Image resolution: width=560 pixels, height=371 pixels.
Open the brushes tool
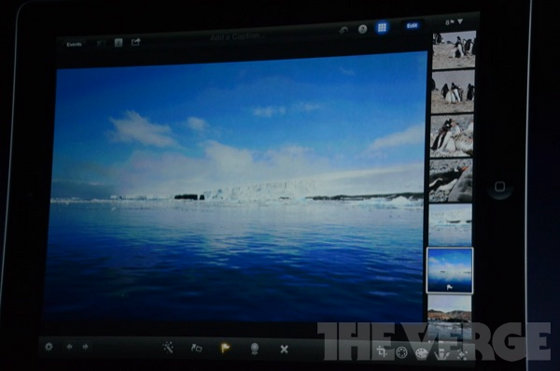coord(442,354)
